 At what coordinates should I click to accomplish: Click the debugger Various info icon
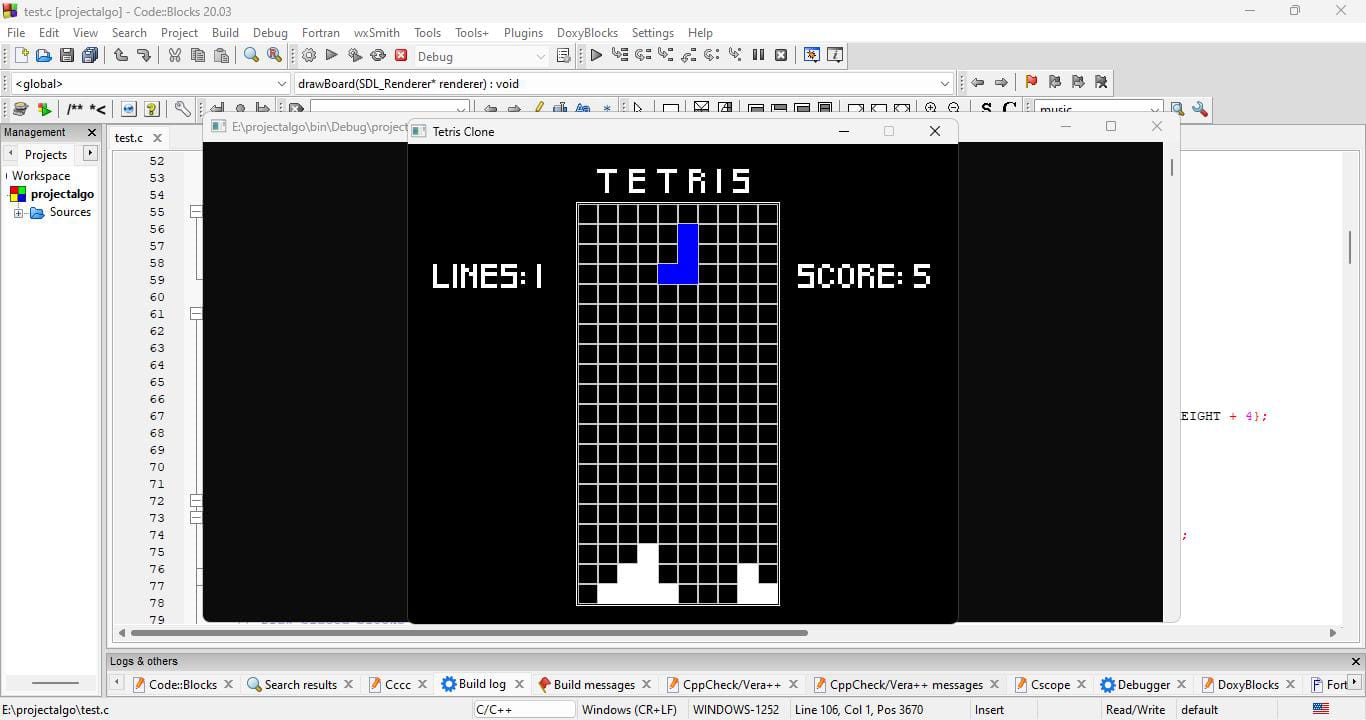coord(835,56)
